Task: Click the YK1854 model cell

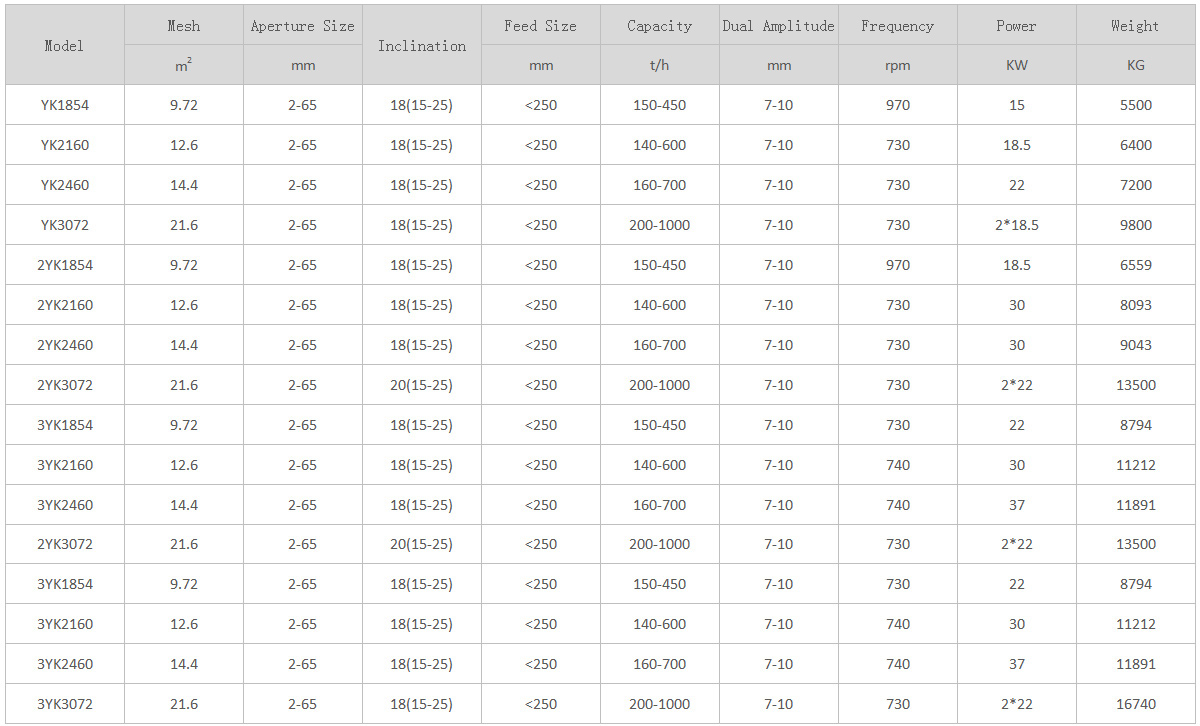Action: click(x=64, y=105)
